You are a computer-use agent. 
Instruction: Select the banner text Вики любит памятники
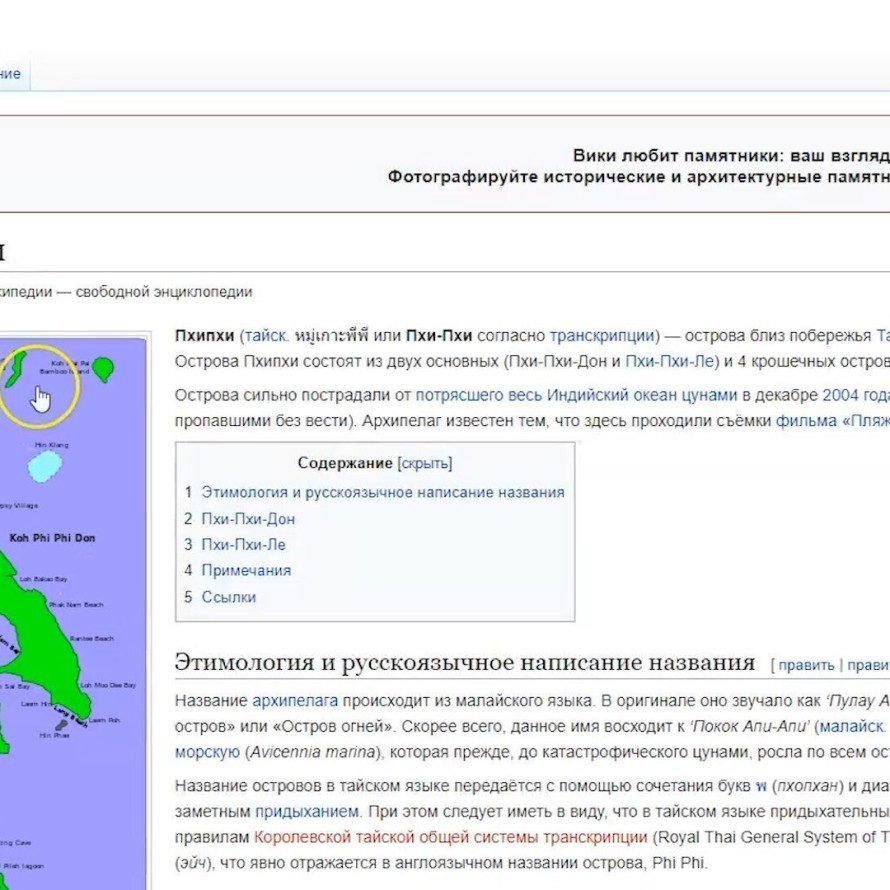pos(675,156)
